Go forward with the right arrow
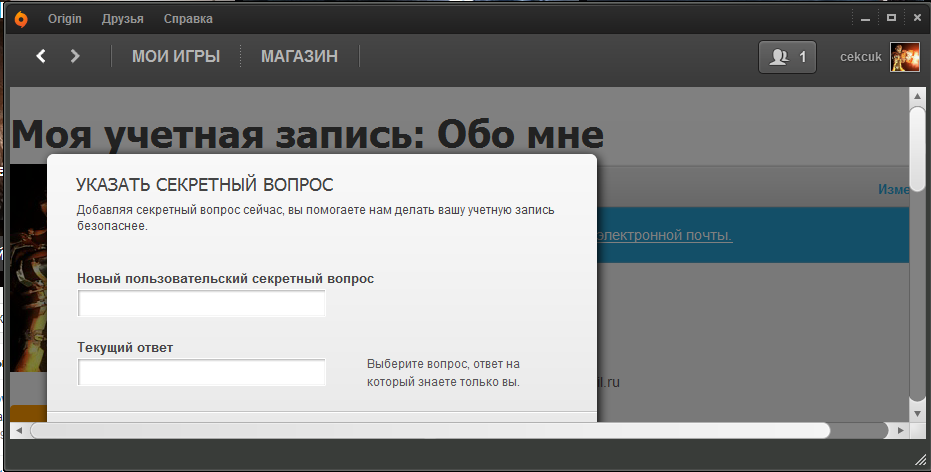Image resolution: width=931 pixels, height=472 pixels. click(x=74, y=56)
